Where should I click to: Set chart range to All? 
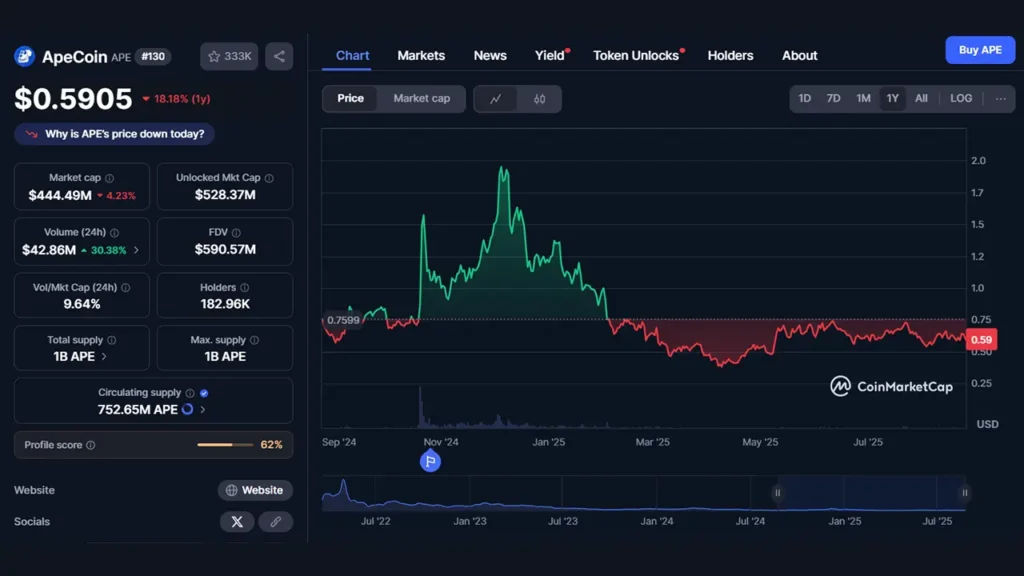point(921,99)
